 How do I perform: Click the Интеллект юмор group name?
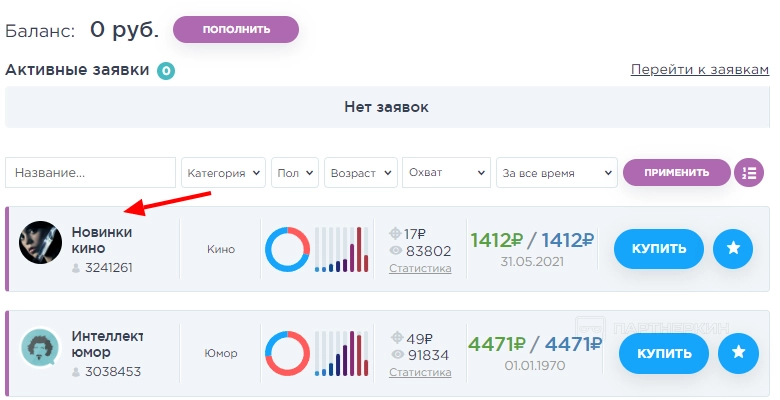107,344
